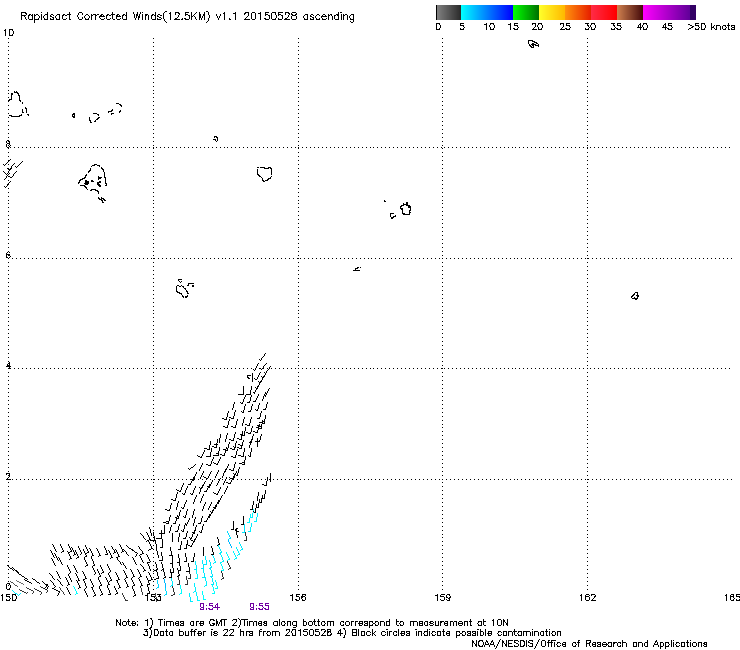Click the red 30-35 knots legend color

pos(604,12)
